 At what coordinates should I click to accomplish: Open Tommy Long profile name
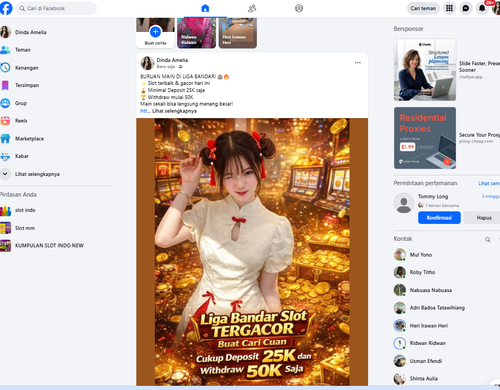point(433,196)
